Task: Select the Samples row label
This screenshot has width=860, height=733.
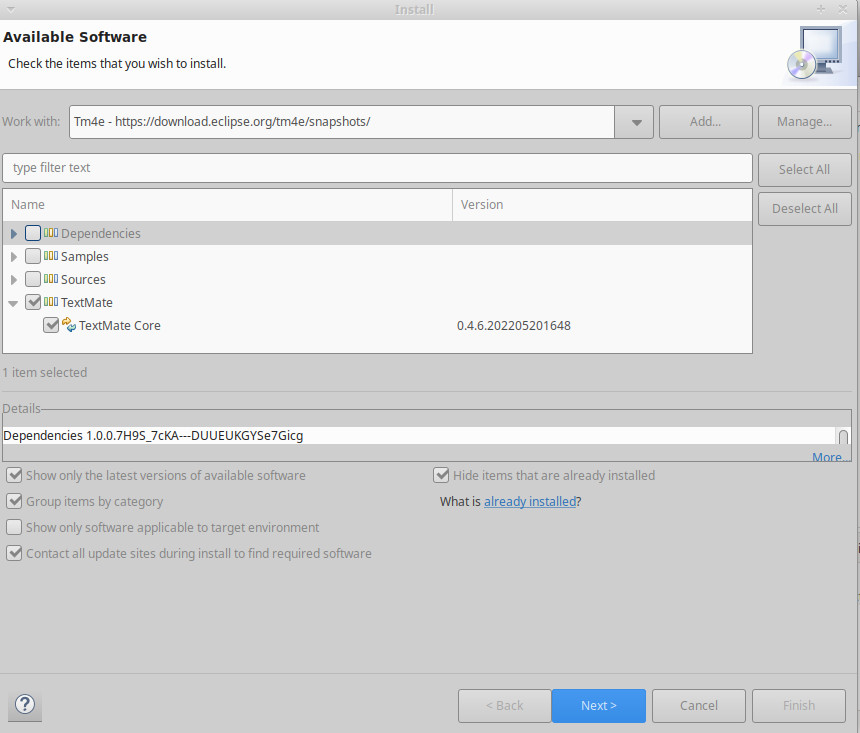Action: click(84, 256)
